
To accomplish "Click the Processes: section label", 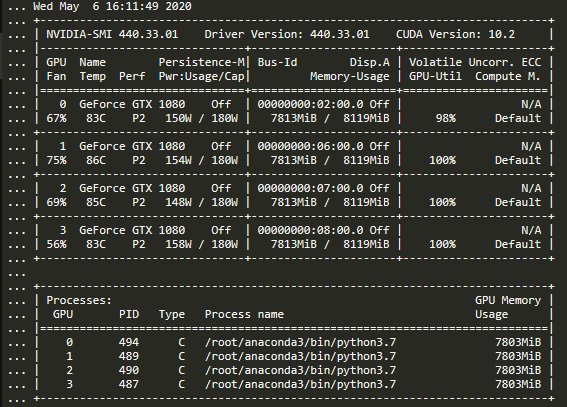I will tap(79, 300).
